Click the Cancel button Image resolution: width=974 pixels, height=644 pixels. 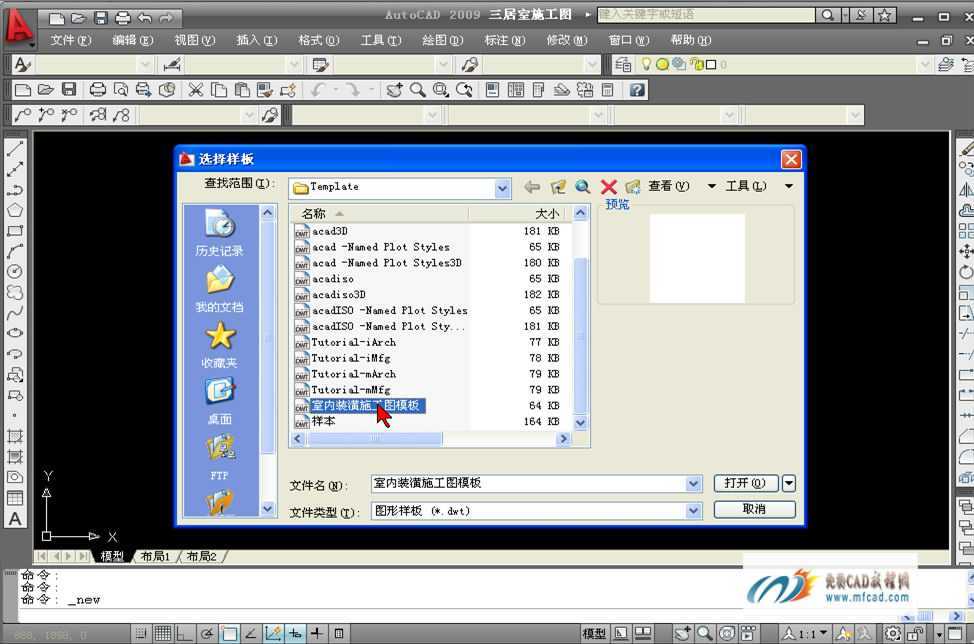click(x=755, y=509)
